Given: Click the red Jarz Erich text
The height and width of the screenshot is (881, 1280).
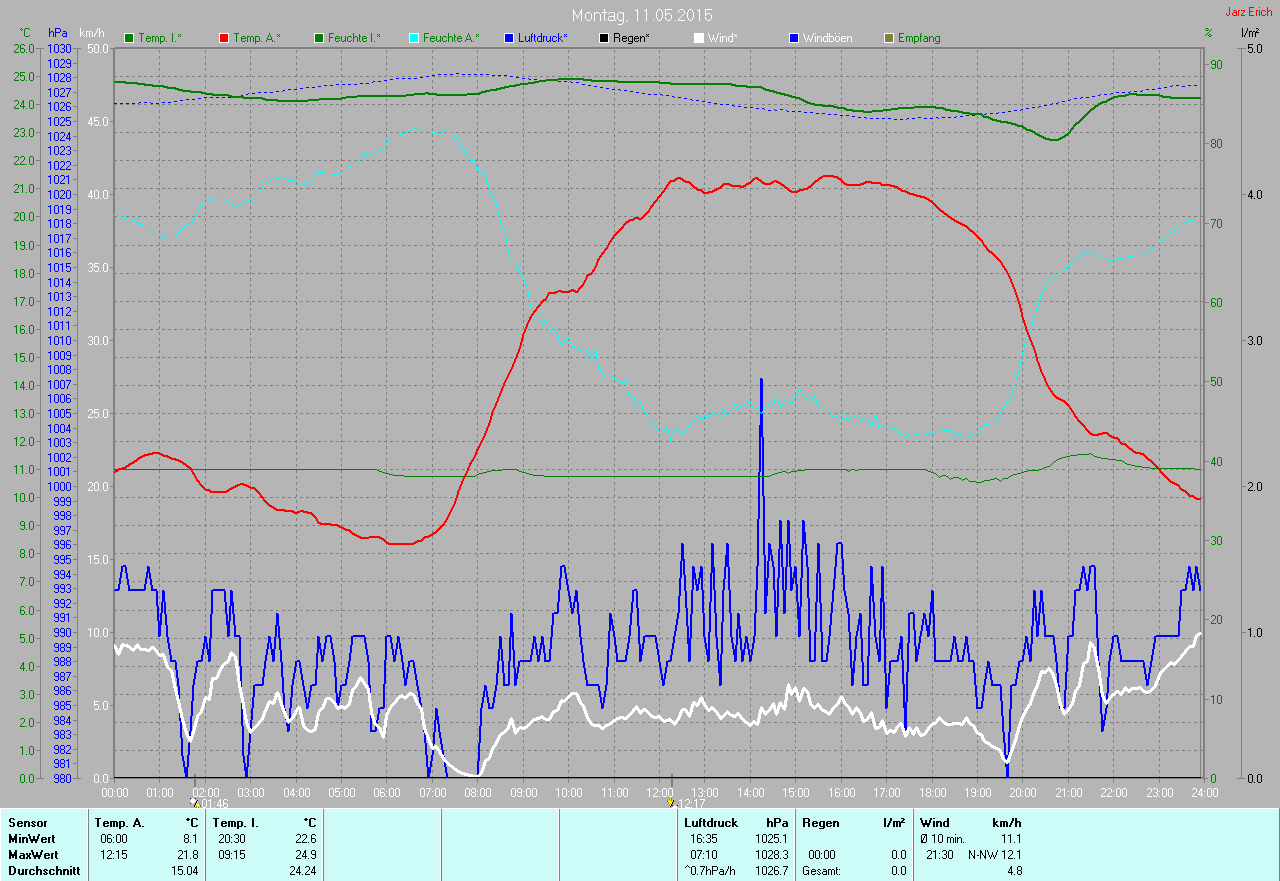Looking at the screenshot, I should point(1250,12).
